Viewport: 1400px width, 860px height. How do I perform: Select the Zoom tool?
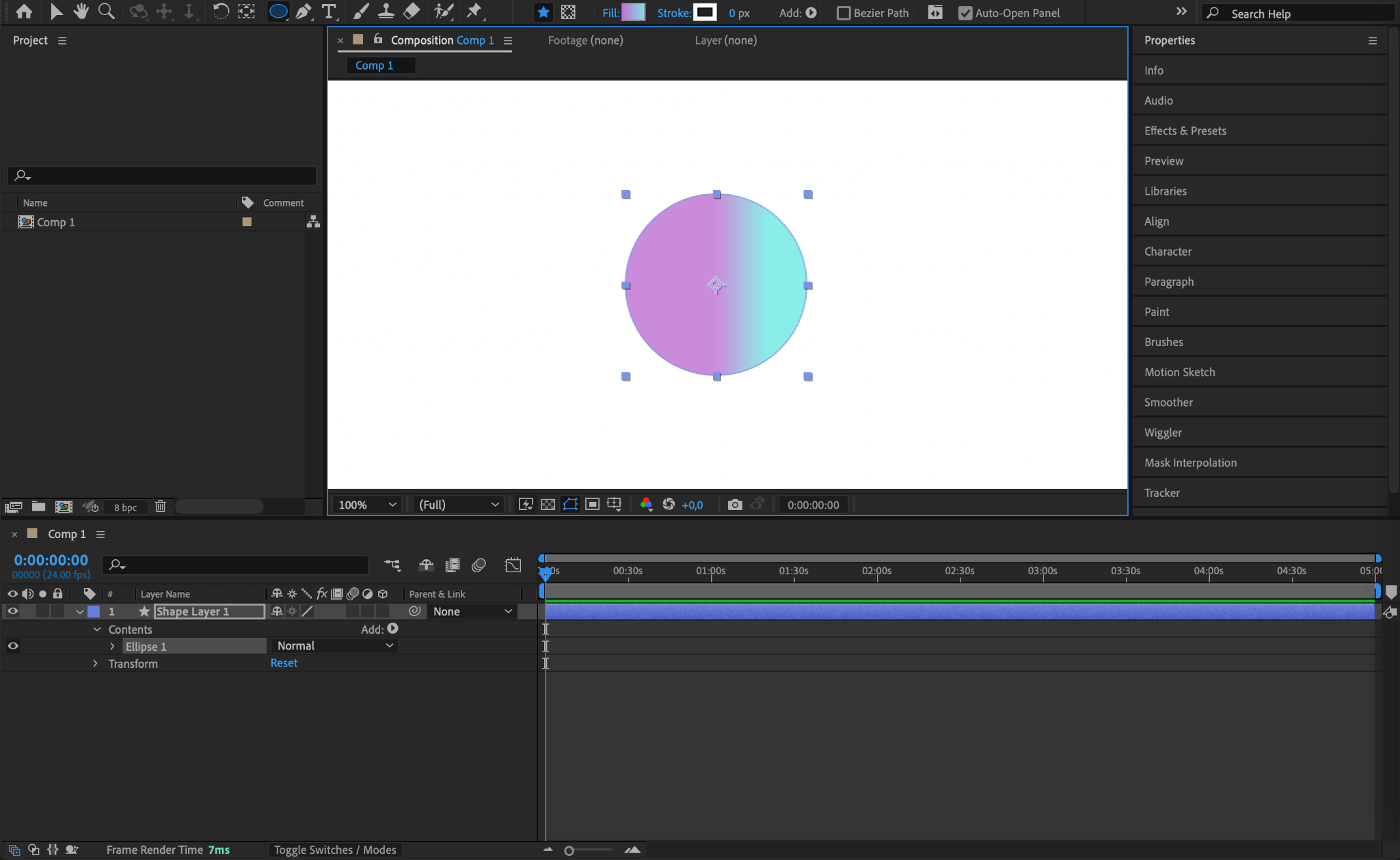pyautogui.click(x=106, y=12)
